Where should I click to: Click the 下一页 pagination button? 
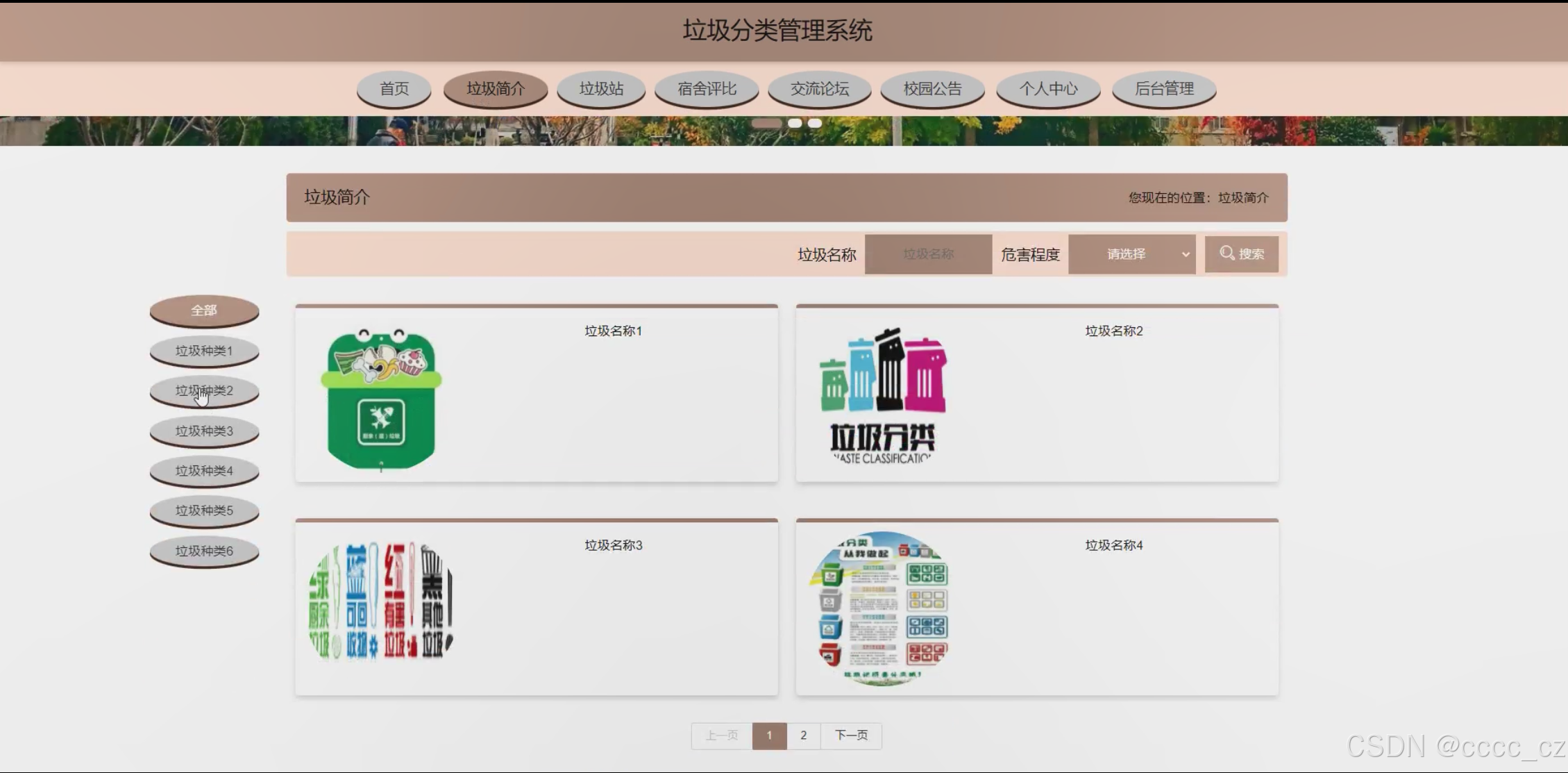[x=851, y=735]
